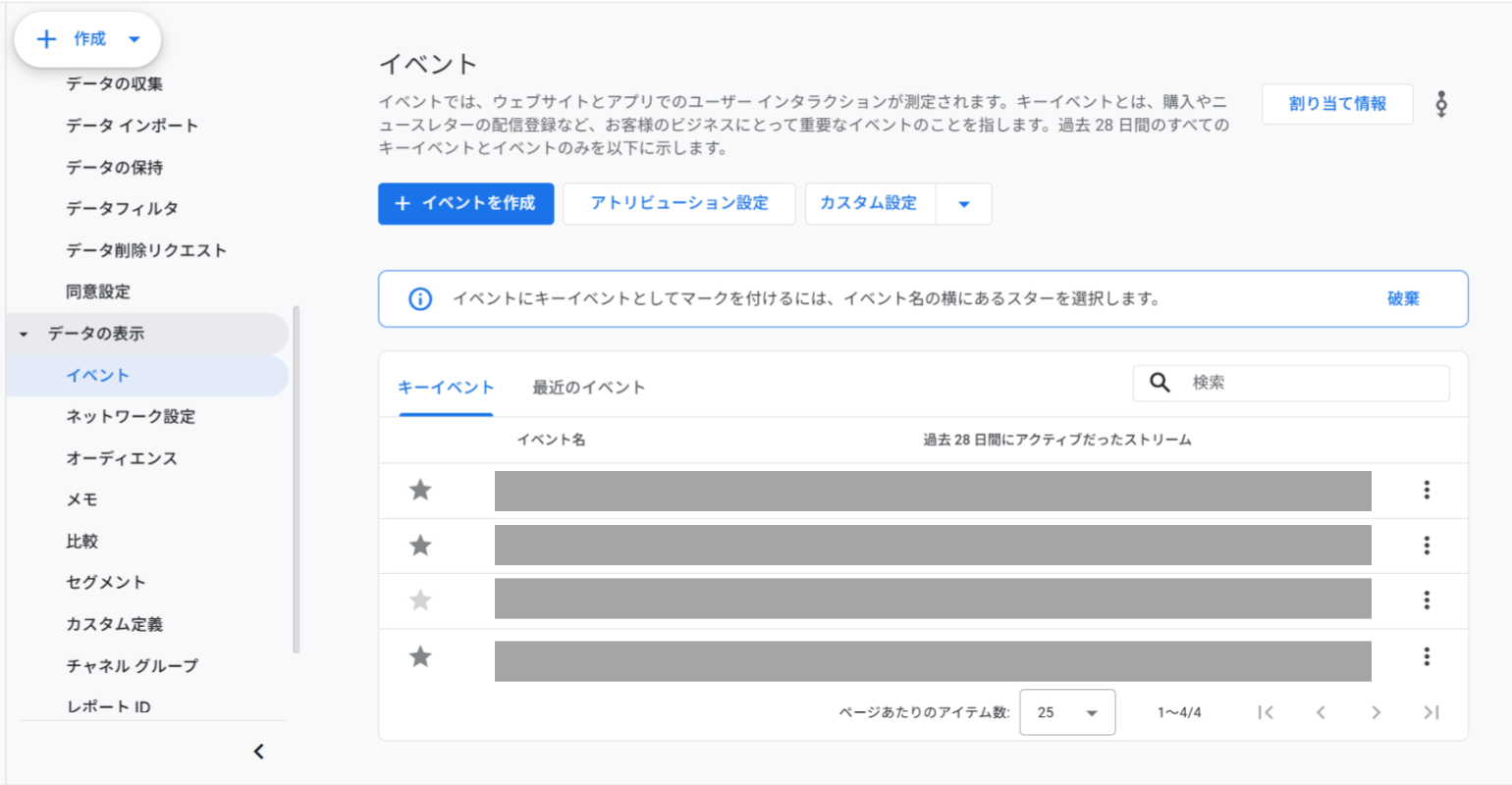
Task: Unmark the first event's key event star
Action: (x=420, y=490)
